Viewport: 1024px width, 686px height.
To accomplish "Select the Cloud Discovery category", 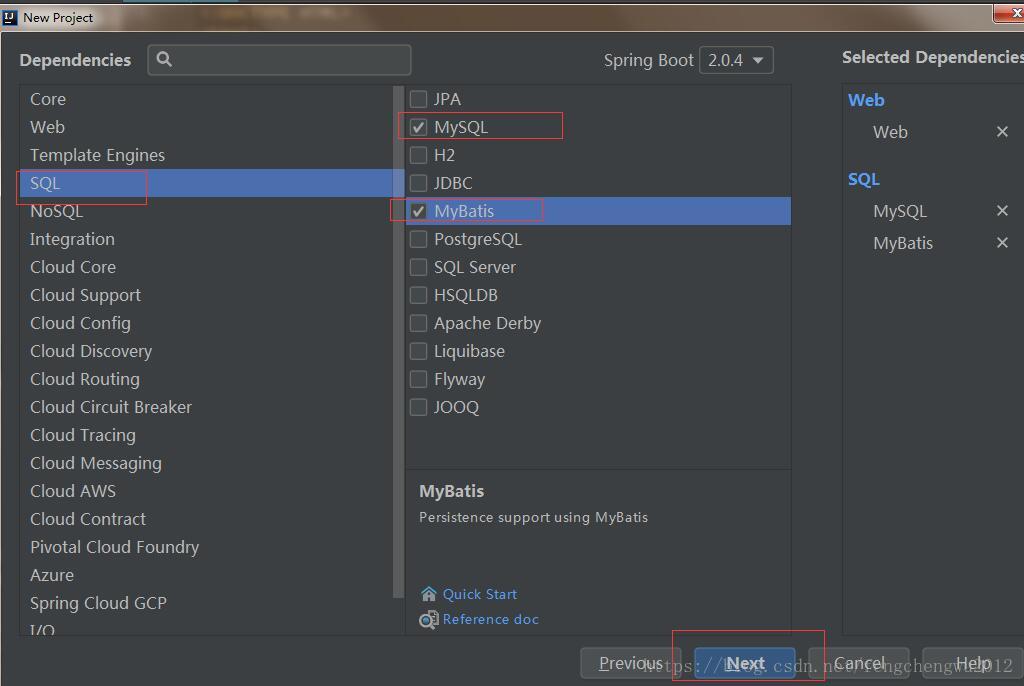I will pyautogui.click(x=206, y=351).
